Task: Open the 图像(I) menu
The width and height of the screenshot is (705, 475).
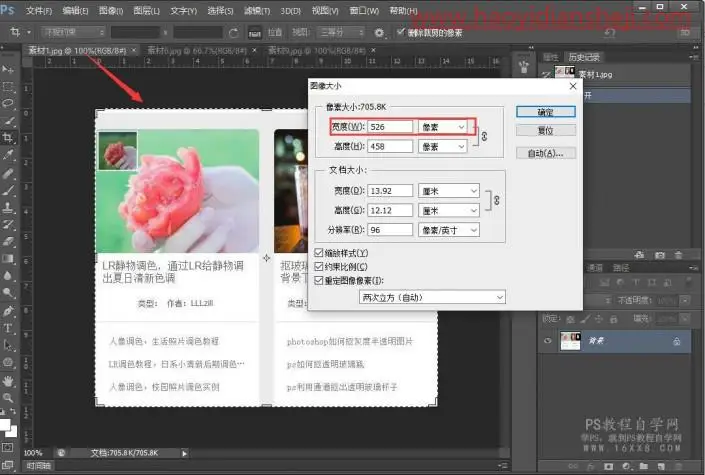Action: (111, 10)
